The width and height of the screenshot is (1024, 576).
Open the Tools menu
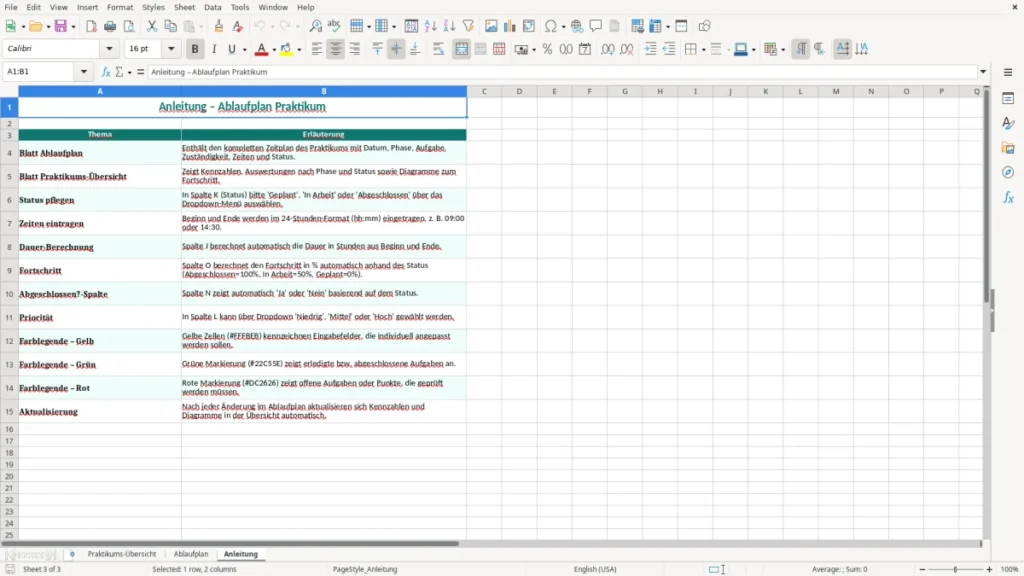240,7
